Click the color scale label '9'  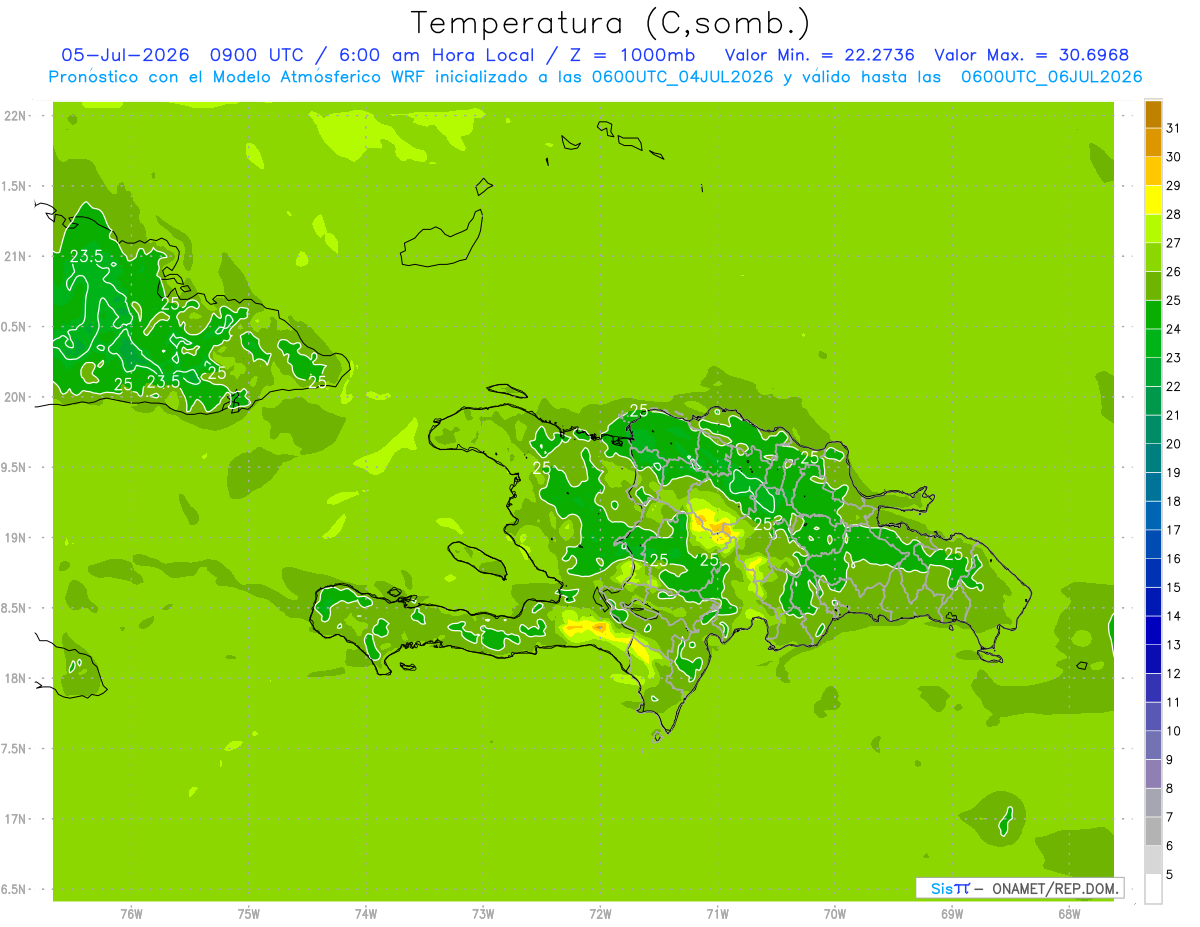click(1170, 760)
